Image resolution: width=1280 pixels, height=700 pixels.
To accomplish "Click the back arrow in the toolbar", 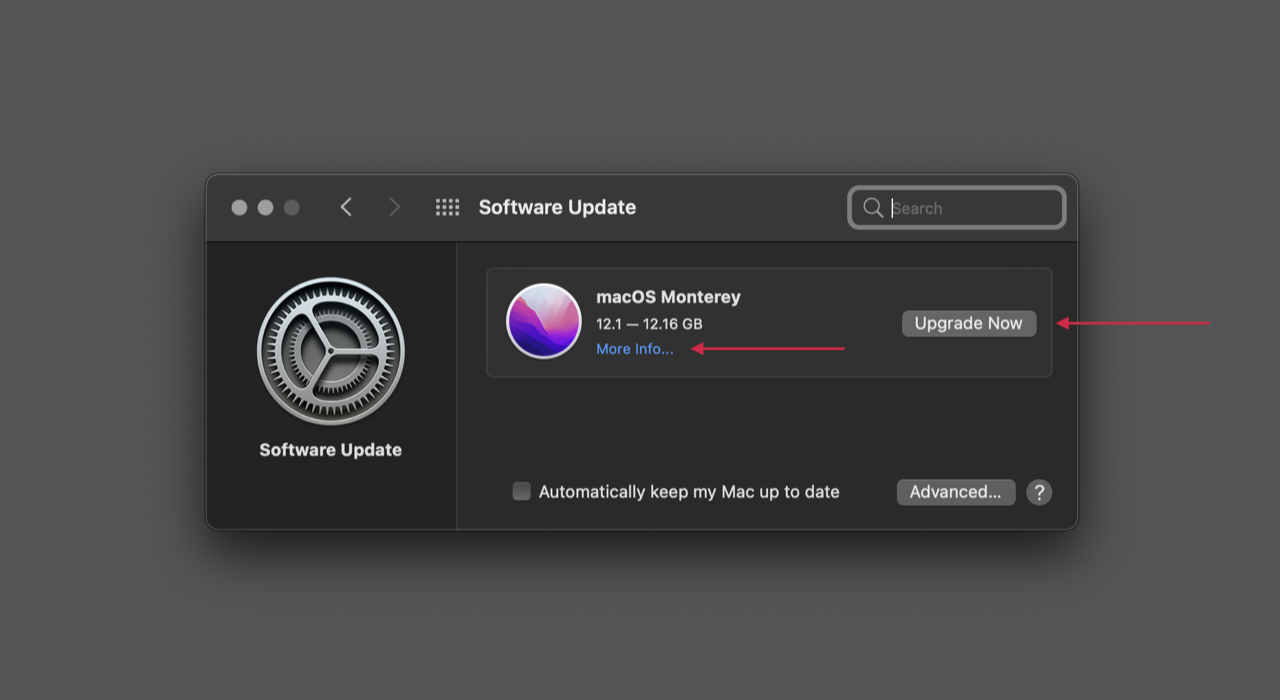I will 346,207.
